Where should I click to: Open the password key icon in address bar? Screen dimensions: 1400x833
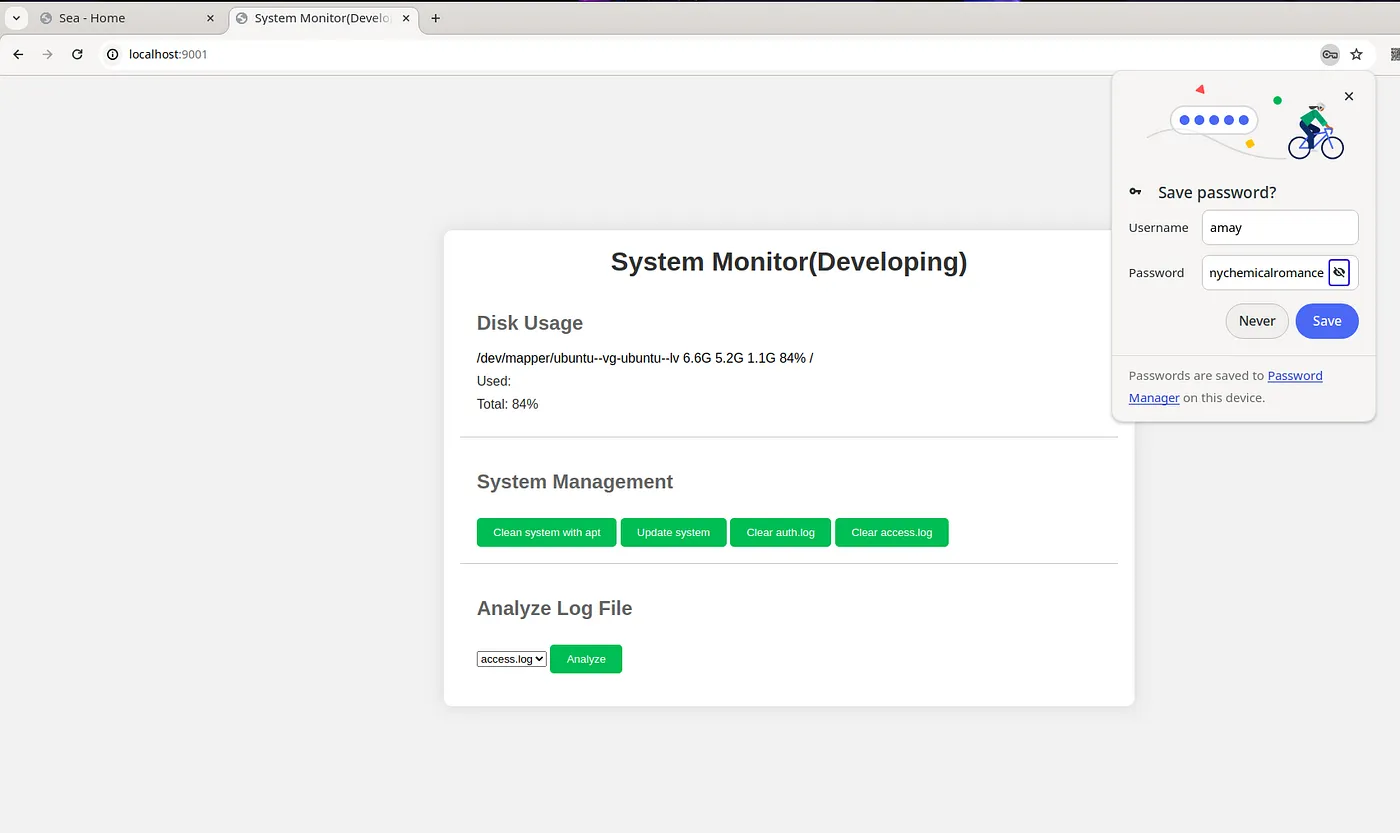tap(1329, 54)
